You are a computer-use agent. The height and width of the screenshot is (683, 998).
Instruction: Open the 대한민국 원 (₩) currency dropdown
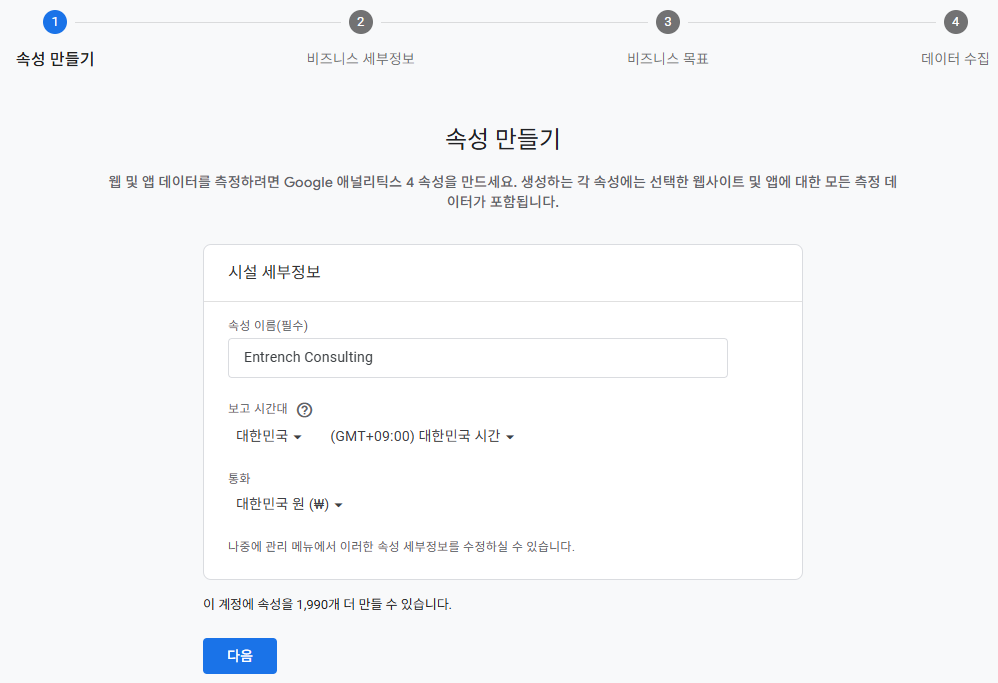point(289,505)
